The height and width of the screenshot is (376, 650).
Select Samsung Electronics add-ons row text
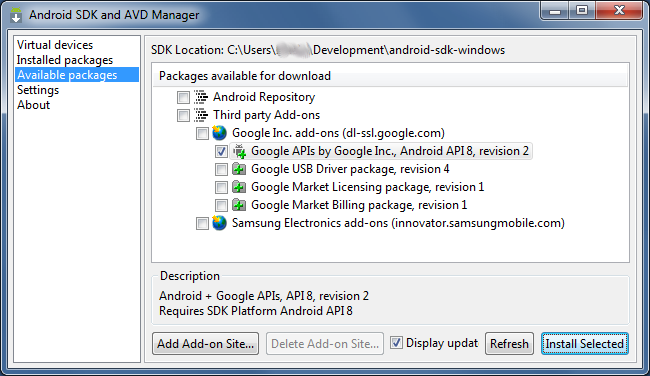(398, 223)
